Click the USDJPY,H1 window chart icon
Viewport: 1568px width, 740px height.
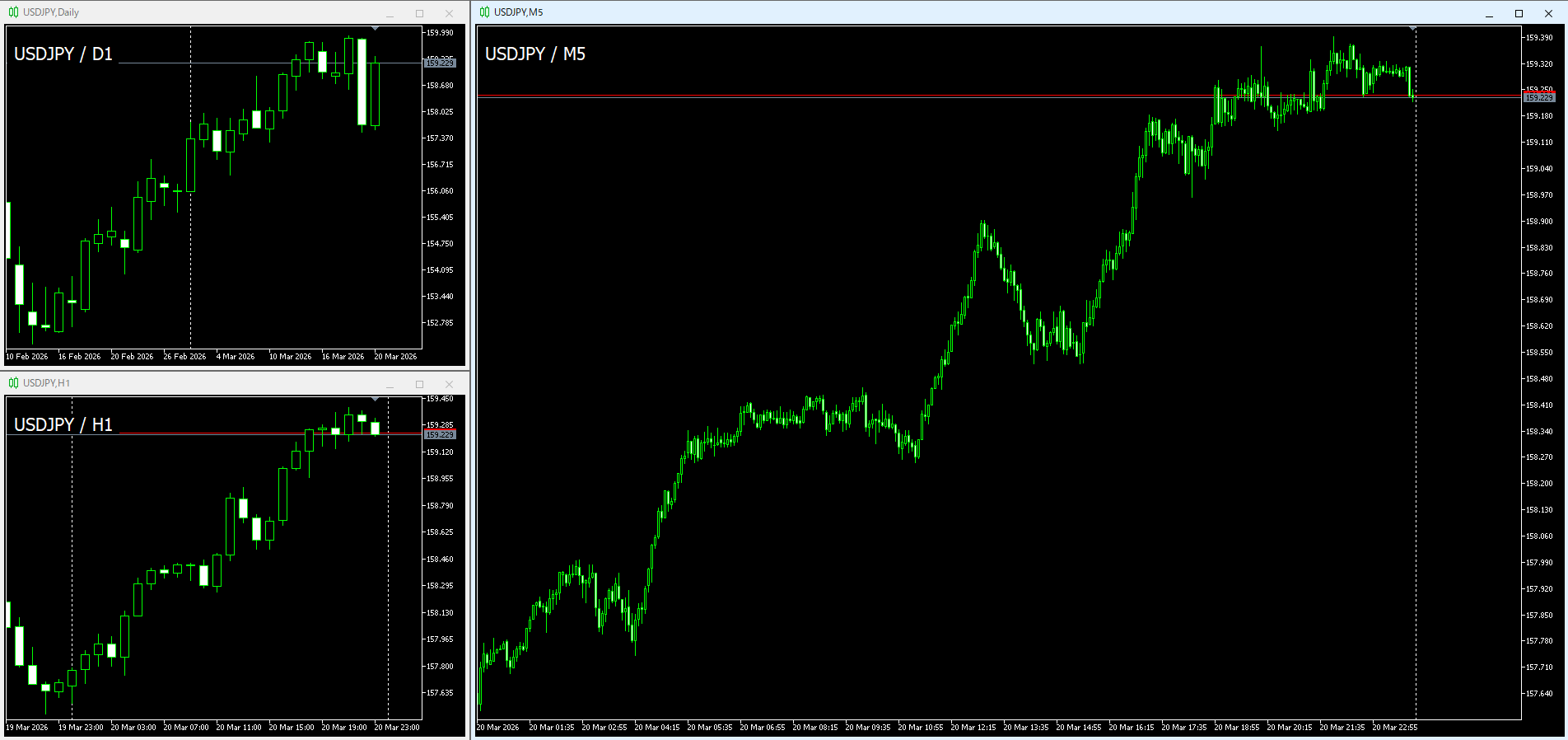click(x=13, y=383)
